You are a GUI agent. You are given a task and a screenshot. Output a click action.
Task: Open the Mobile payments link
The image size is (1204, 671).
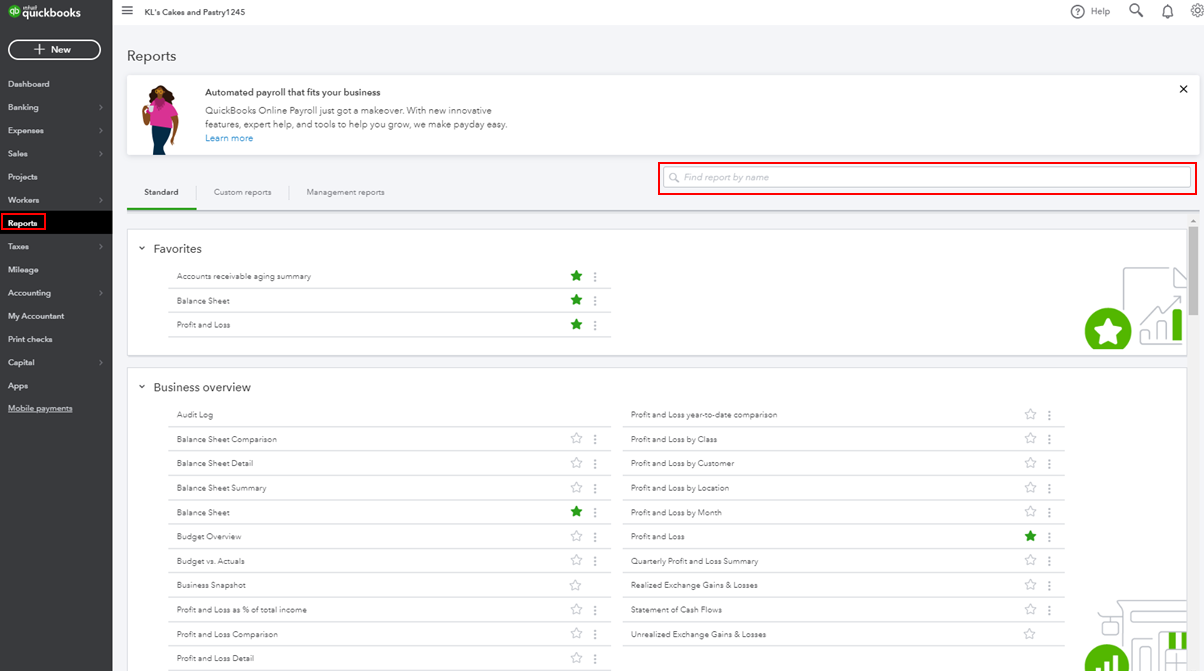coord(40,408)
